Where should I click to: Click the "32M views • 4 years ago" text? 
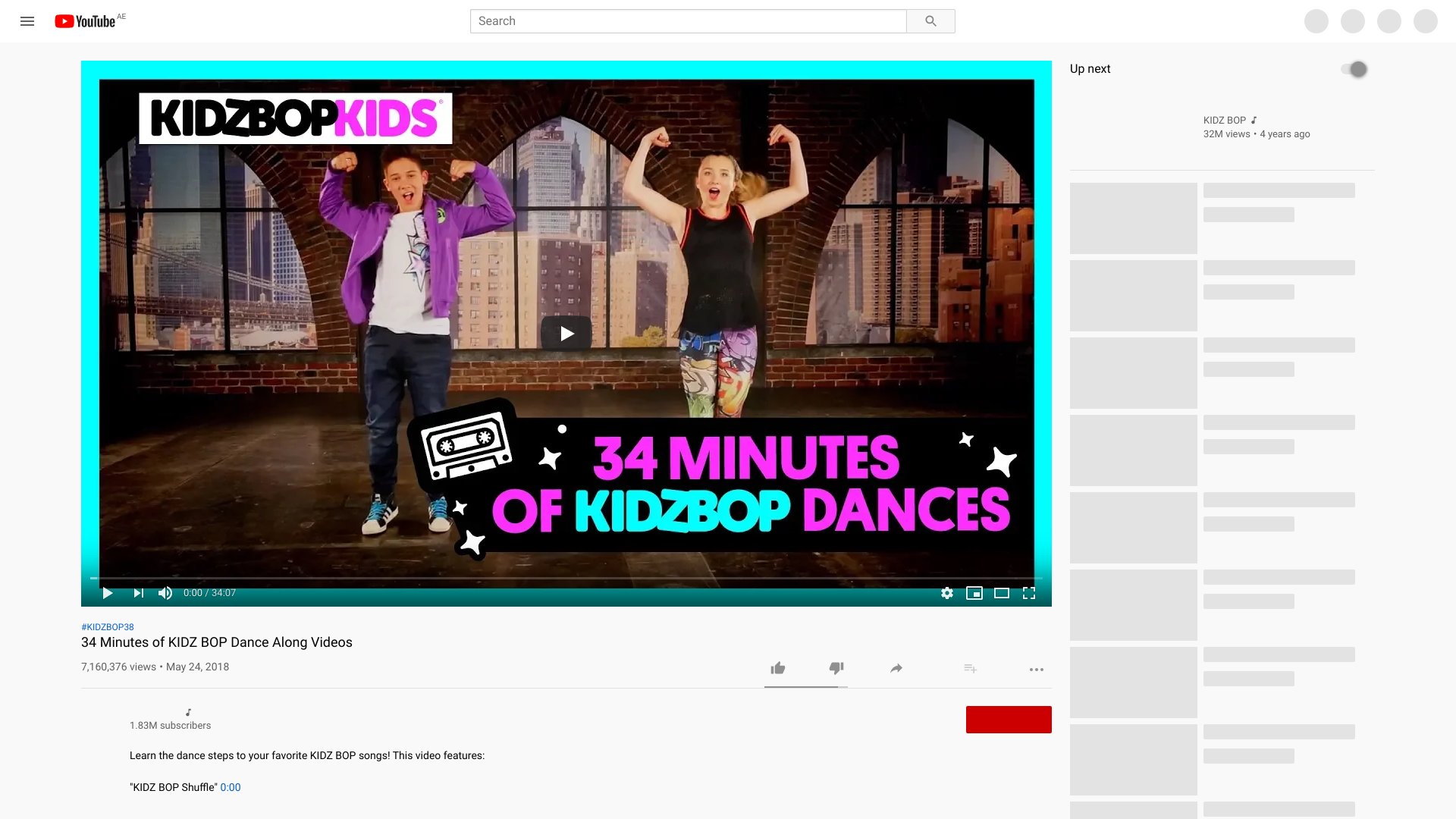coord(1257,134)
